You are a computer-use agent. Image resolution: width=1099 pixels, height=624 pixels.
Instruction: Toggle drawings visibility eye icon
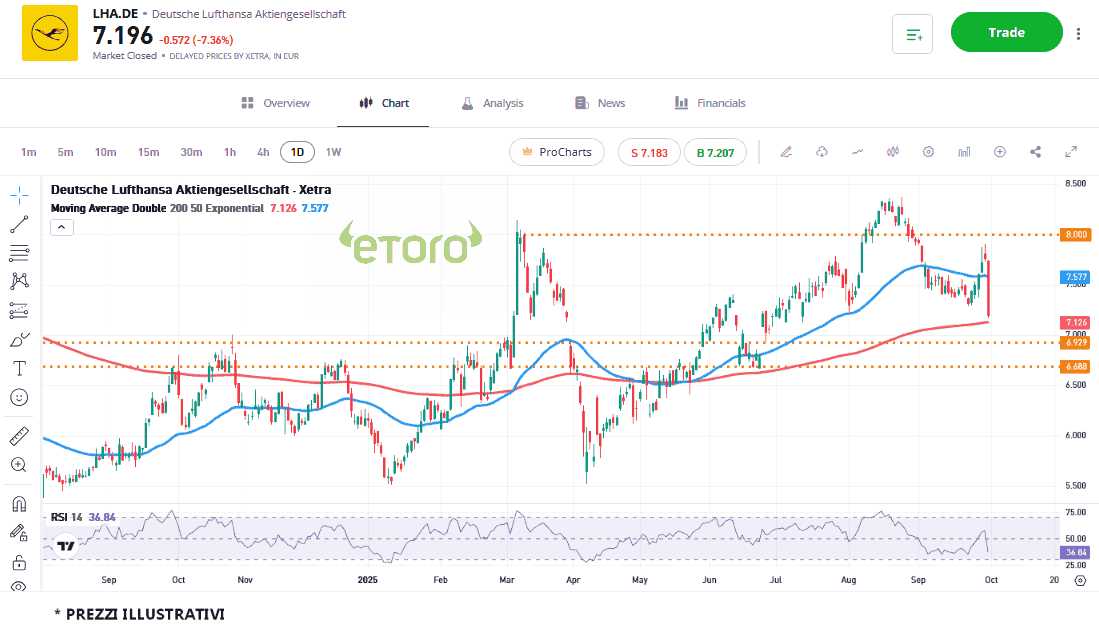19,587
